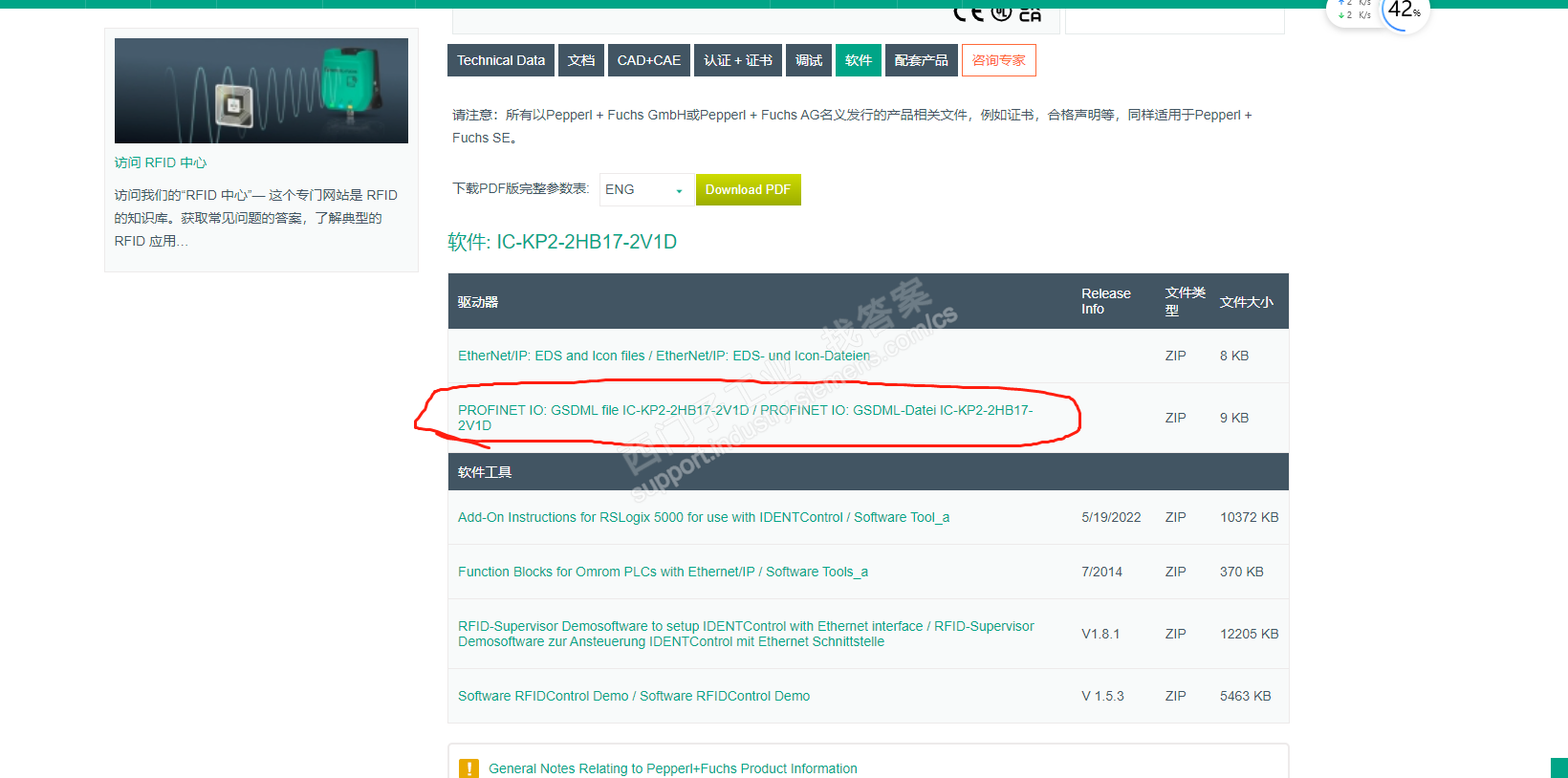Viewport: 1568px width, 778px height.
Task: Click the 9 KB file size
Action: 1234,418
